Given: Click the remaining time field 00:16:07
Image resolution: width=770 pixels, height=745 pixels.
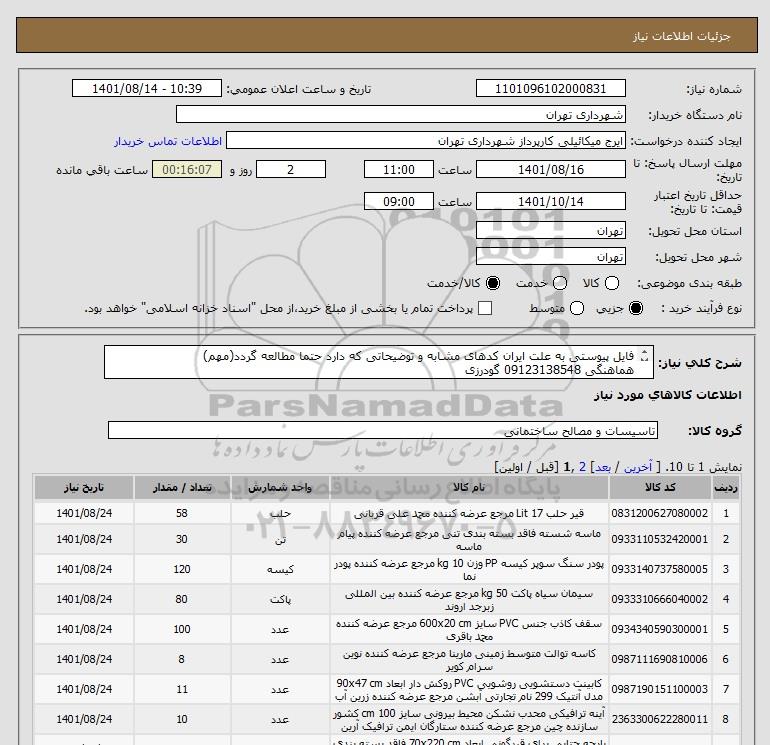Looking at the screenshot, I should coord(187,169).
